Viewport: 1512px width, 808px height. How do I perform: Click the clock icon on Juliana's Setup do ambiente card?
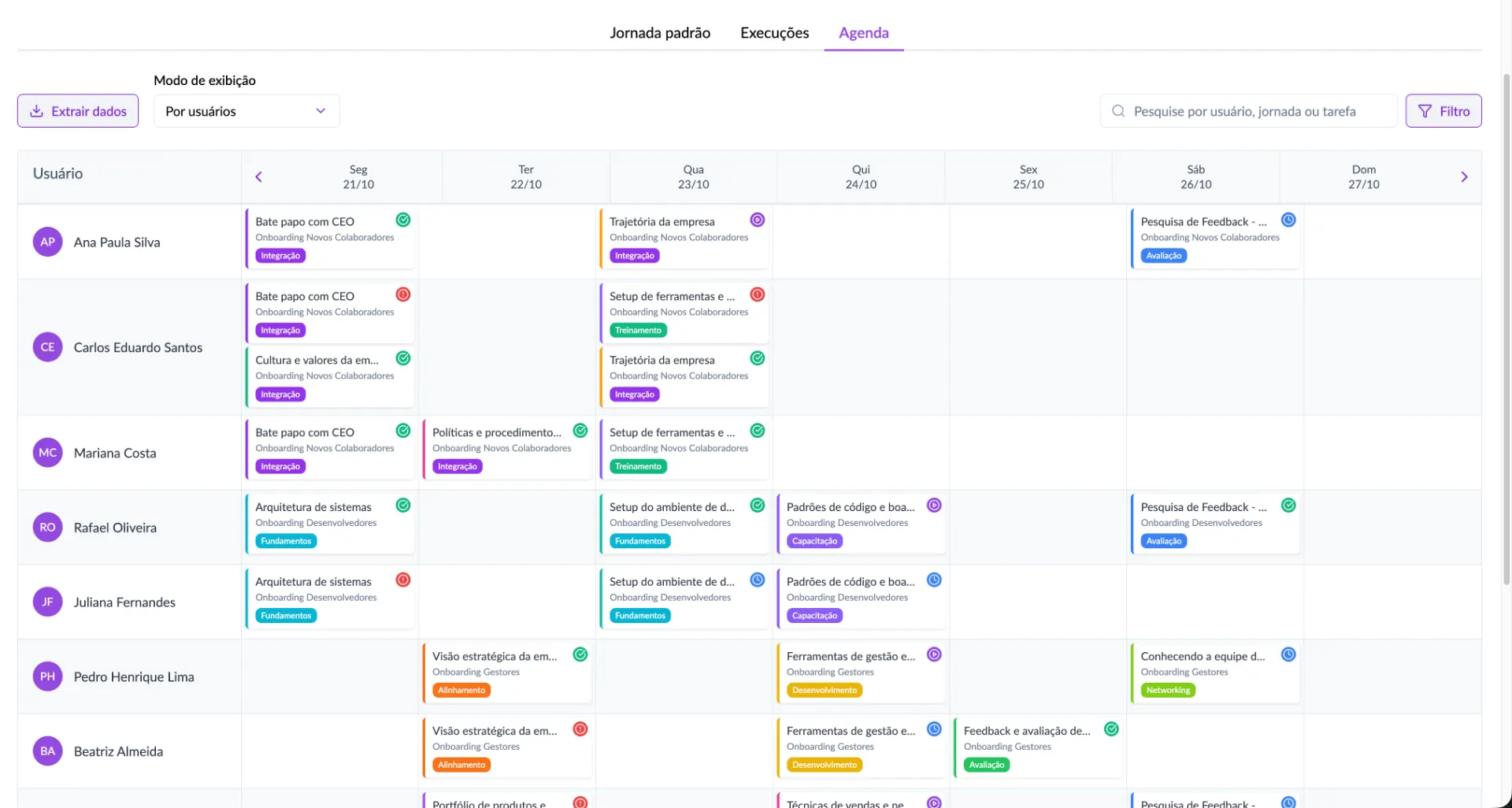(758, 580)
